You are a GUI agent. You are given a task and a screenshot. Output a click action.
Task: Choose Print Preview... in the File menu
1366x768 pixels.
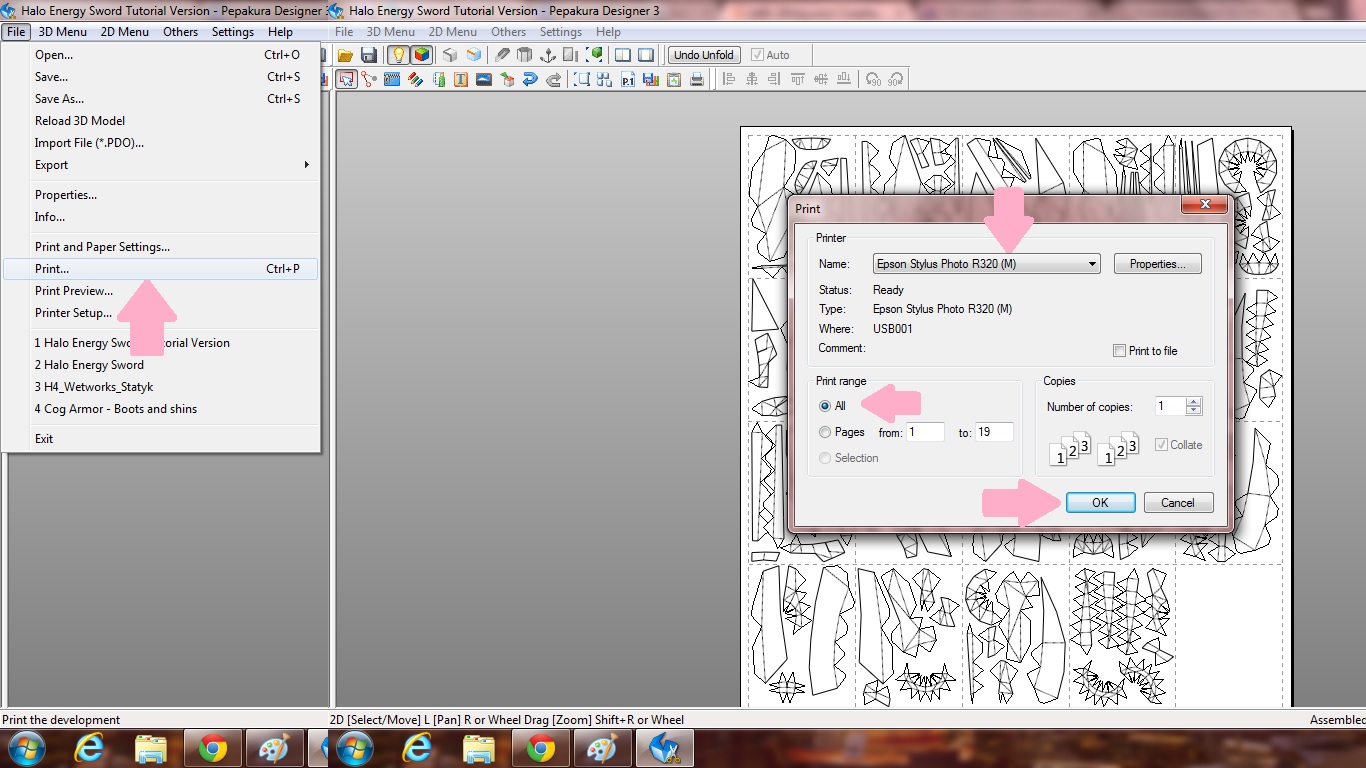pos(160,291)
